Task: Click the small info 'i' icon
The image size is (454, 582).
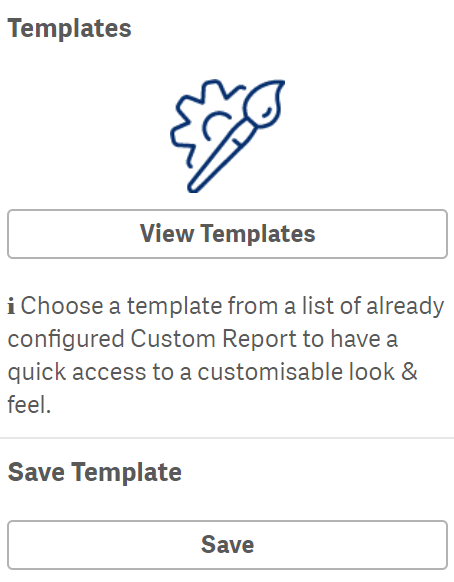Action: coord(11,307)
